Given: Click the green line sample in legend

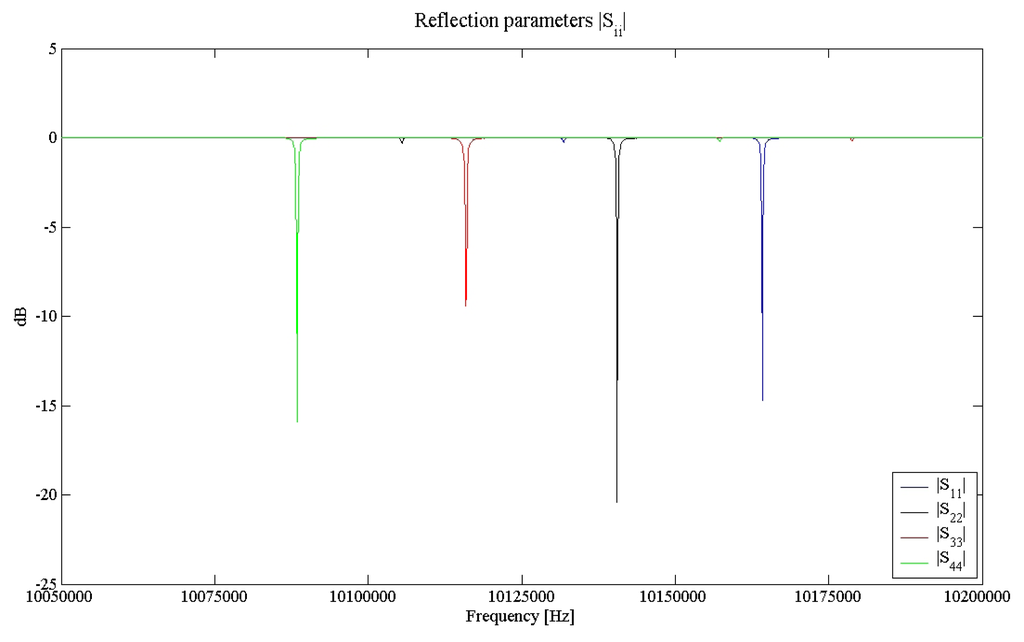Looking at the screenshot, I should click(x=914, y=560).
